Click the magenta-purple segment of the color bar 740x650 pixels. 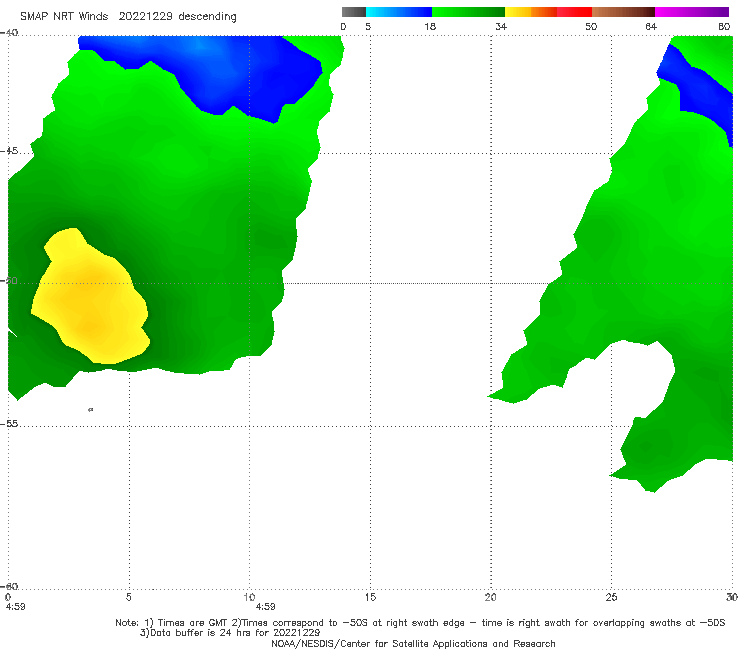click(692, 12)
